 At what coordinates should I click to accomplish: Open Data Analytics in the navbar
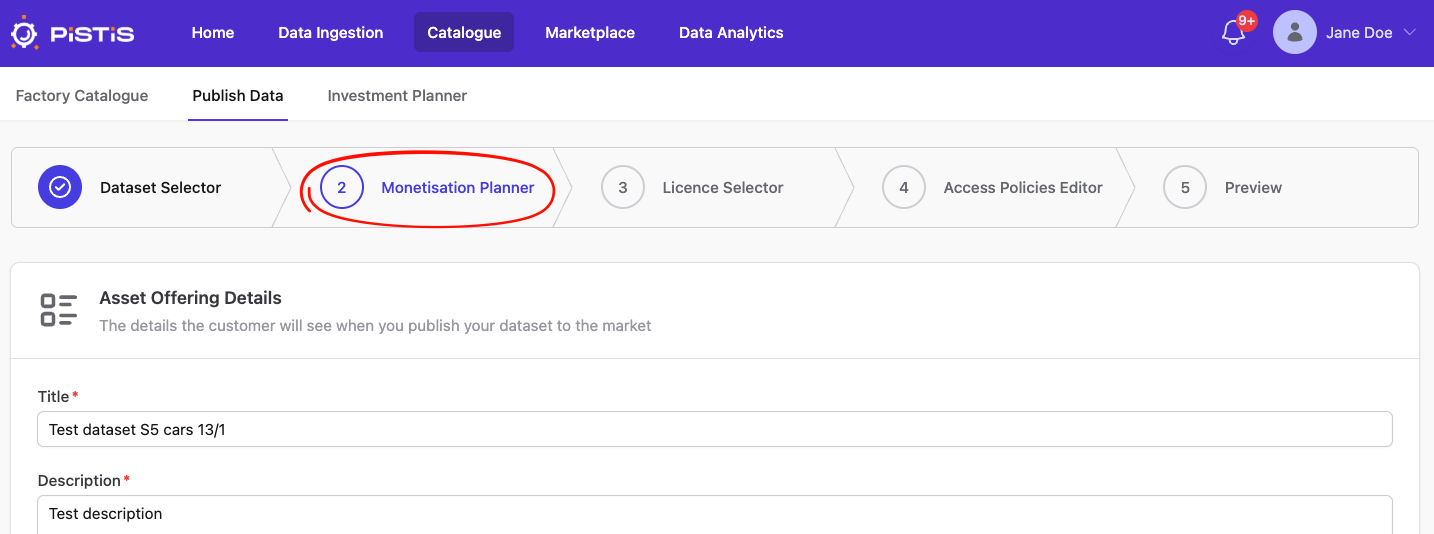tap(731, 33)
